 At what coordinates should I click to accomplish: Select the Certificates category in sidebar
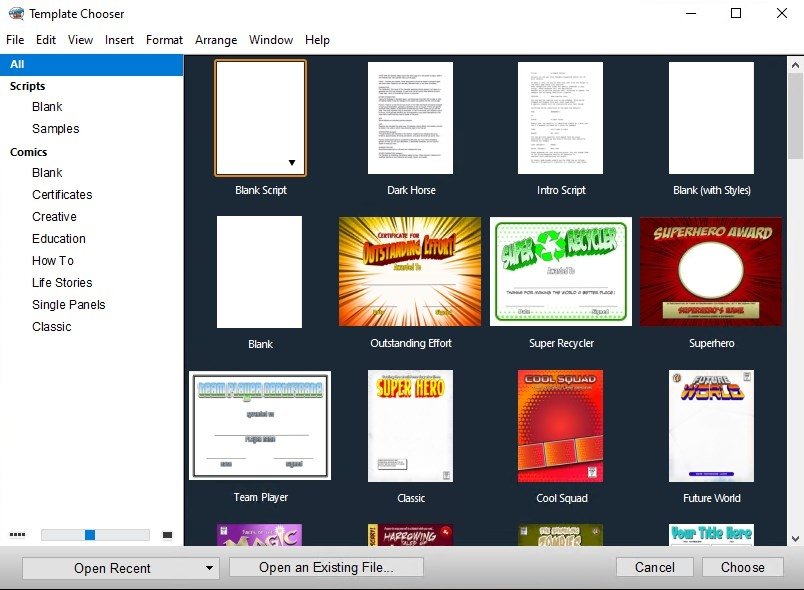click(62, 195)
